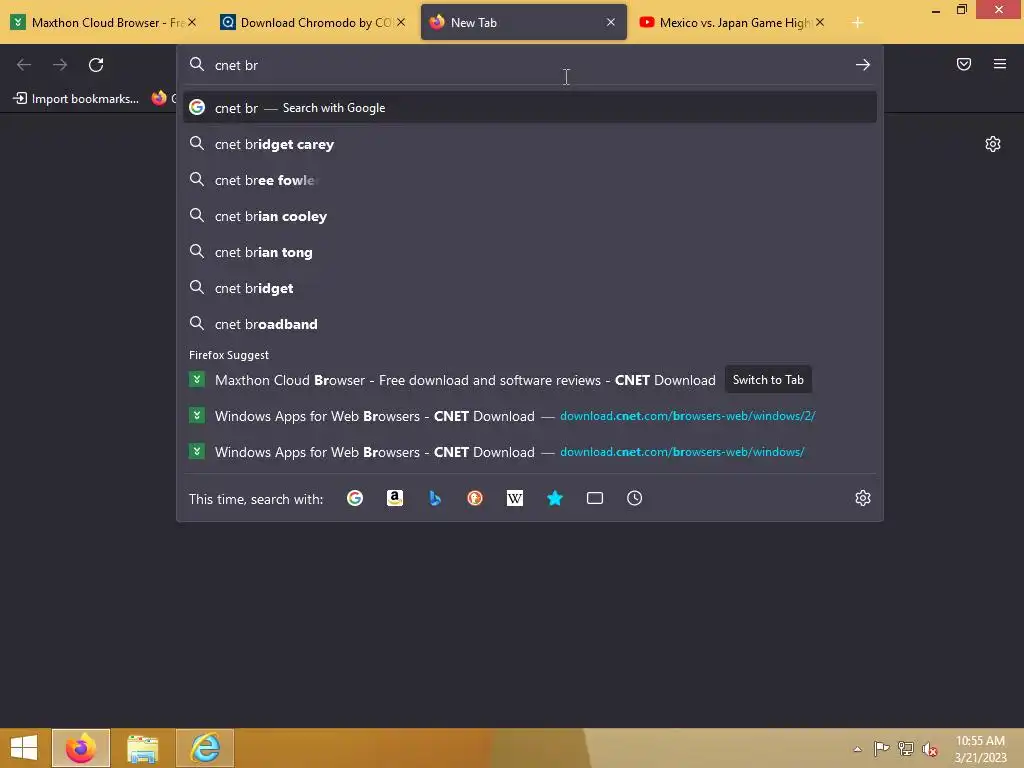The image size is (1024, 768).
Task: Select the 'cnet bridget' suggestion
Action: (x=530, y=288)
